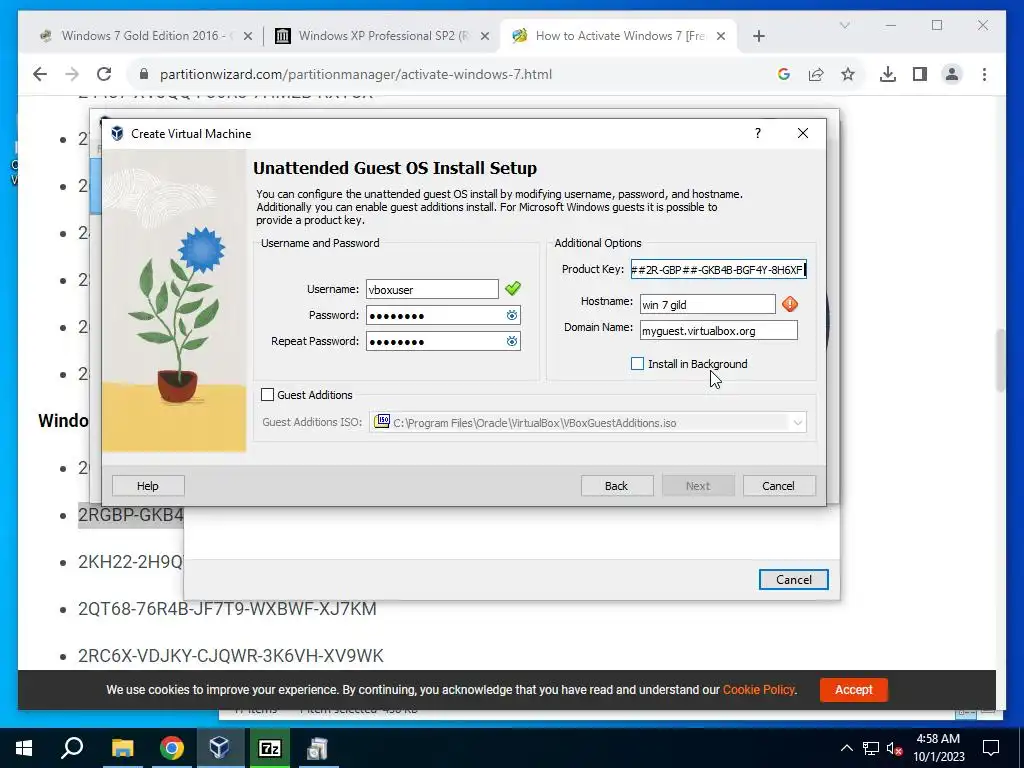Click the installer icon in taskbar
Screen dimensions: 1024x768
click(318, 748)
